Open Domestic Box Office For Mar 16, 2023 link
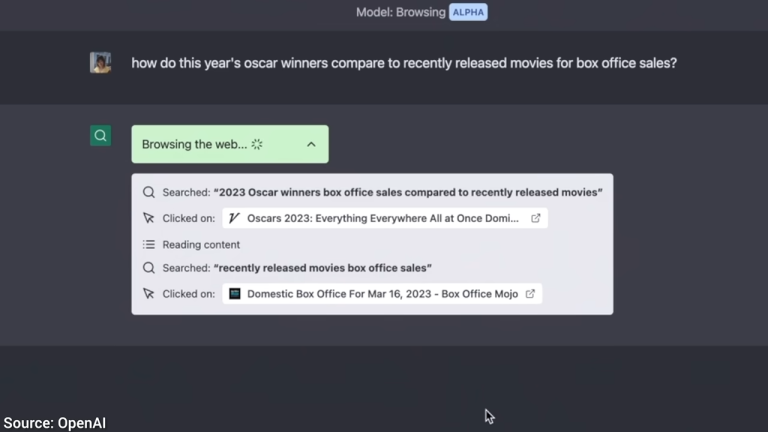768x432 pixels. 382,294
